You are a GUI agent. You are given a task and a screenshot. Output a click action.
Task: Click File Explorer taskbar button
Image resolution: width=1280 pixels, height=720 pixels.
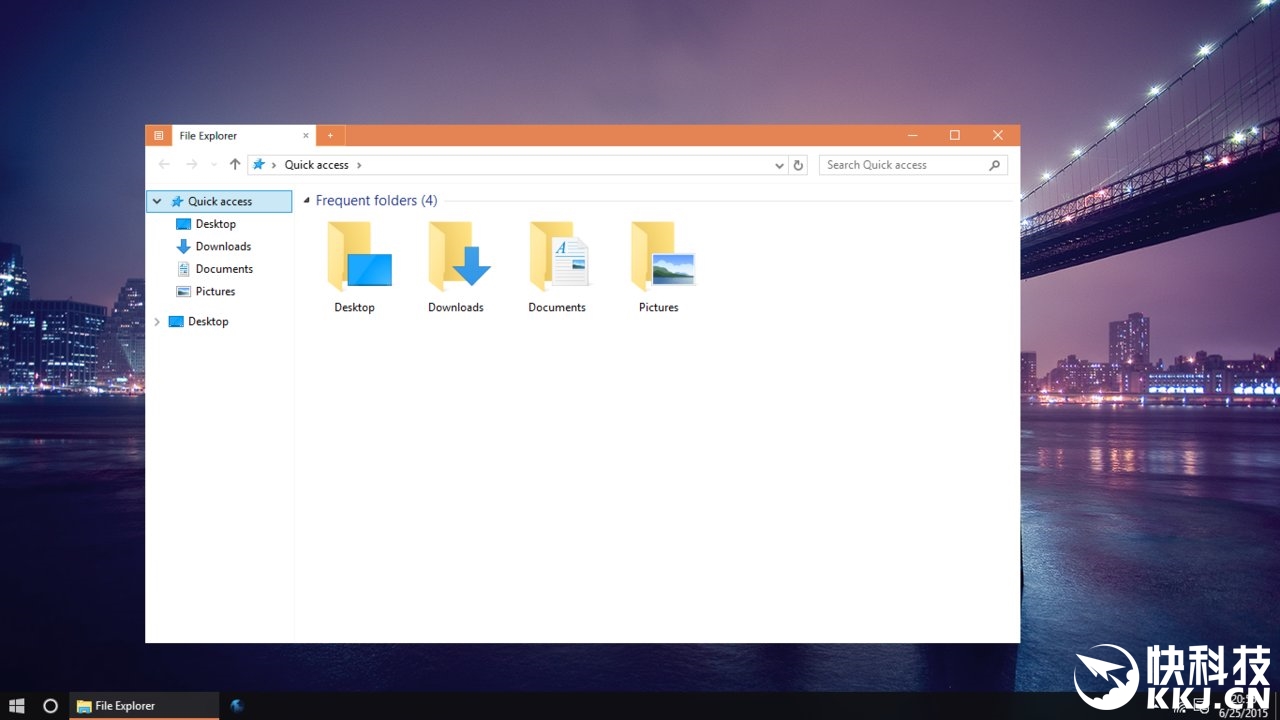coord(143,706)
